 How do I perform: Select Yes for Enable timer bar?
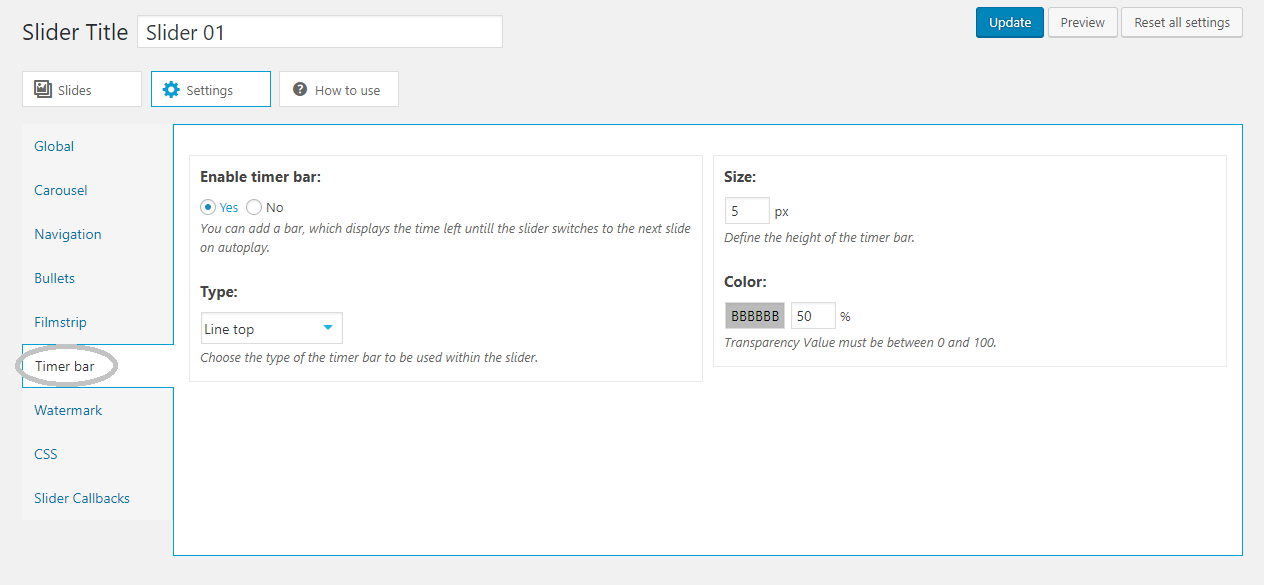(208, 207)
